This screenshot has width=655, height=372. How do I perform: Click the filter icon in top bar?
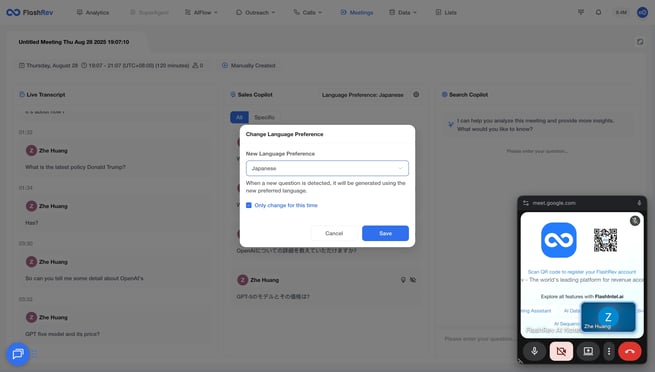(581, 13)
